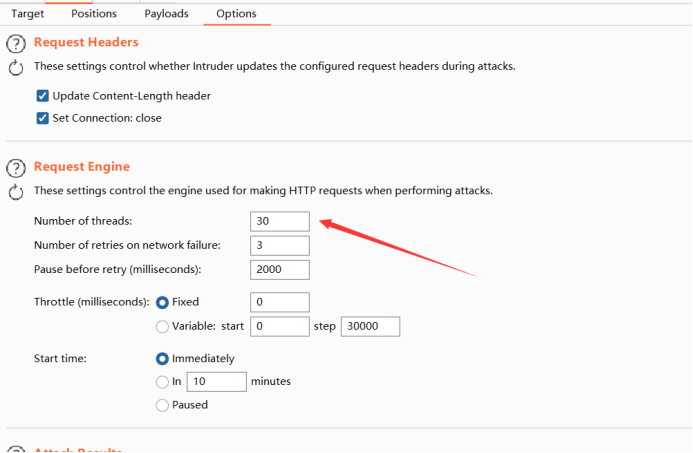The image size is (693, 453).
Task: Open help for Request Headers section
Action: click(x=16, y=43)
